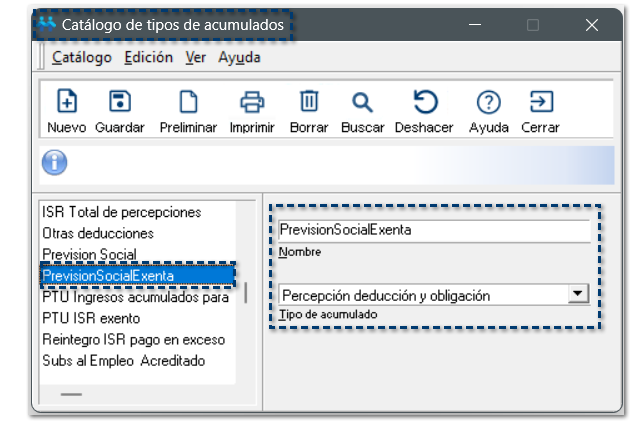
Task: Click the Nombre text field
Action: pos(433,230)
